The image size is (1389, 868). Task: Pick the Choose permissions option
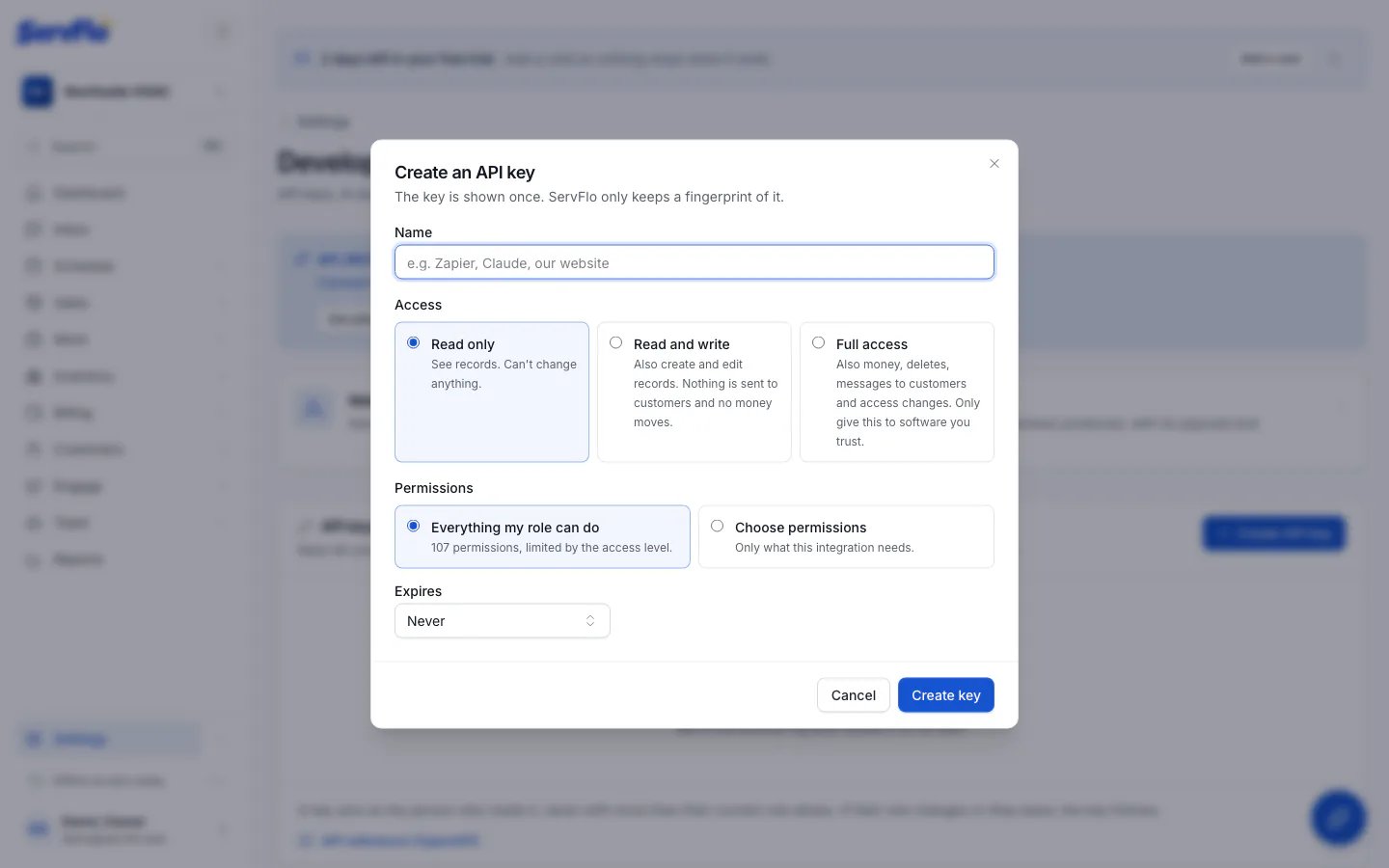846,537
